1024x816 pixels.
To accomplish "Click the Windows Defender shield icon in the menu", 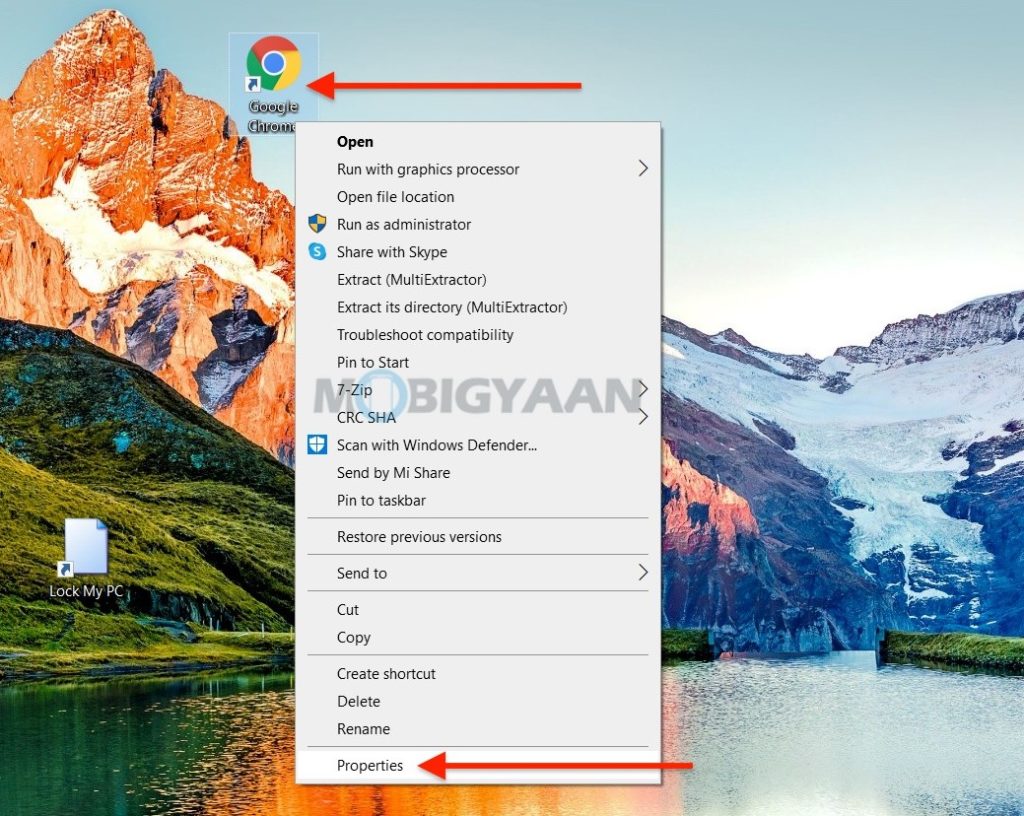I will 319,445.
